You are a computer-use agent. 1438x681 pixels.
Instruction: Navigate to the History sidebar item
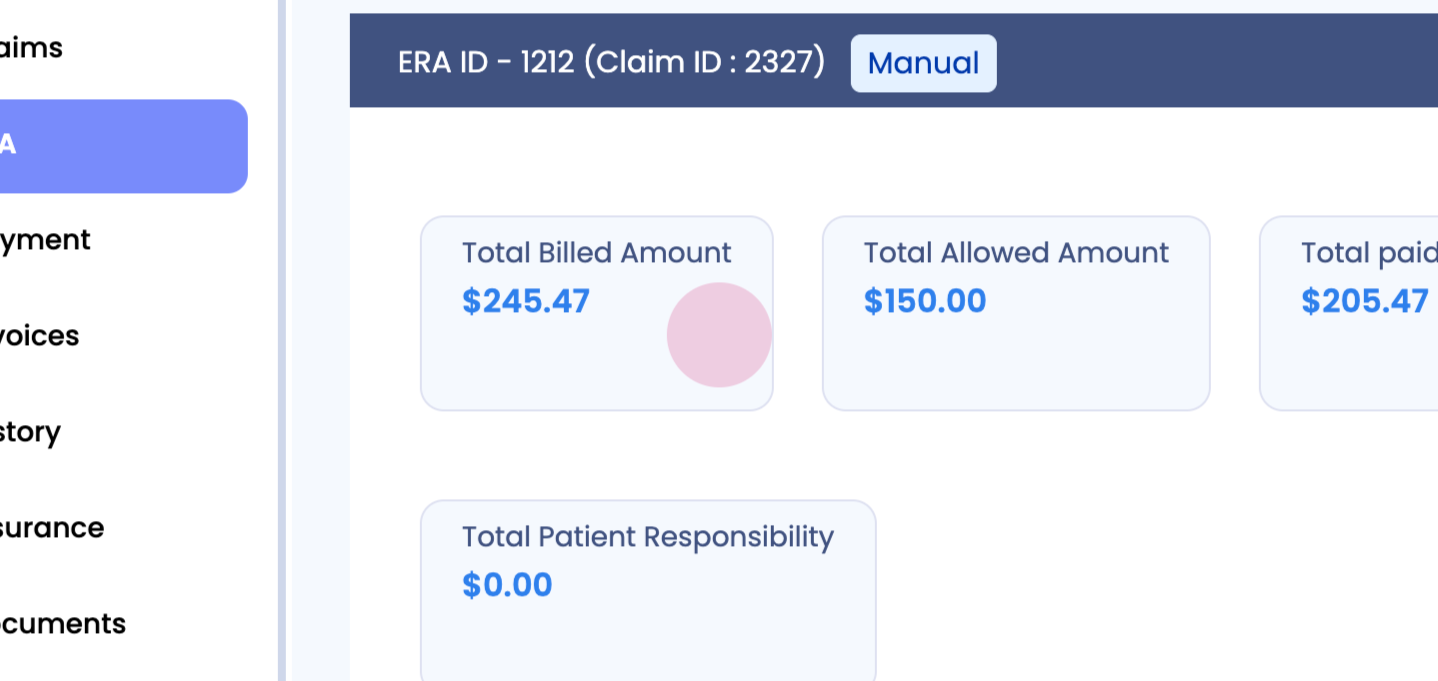coord(30,432)
